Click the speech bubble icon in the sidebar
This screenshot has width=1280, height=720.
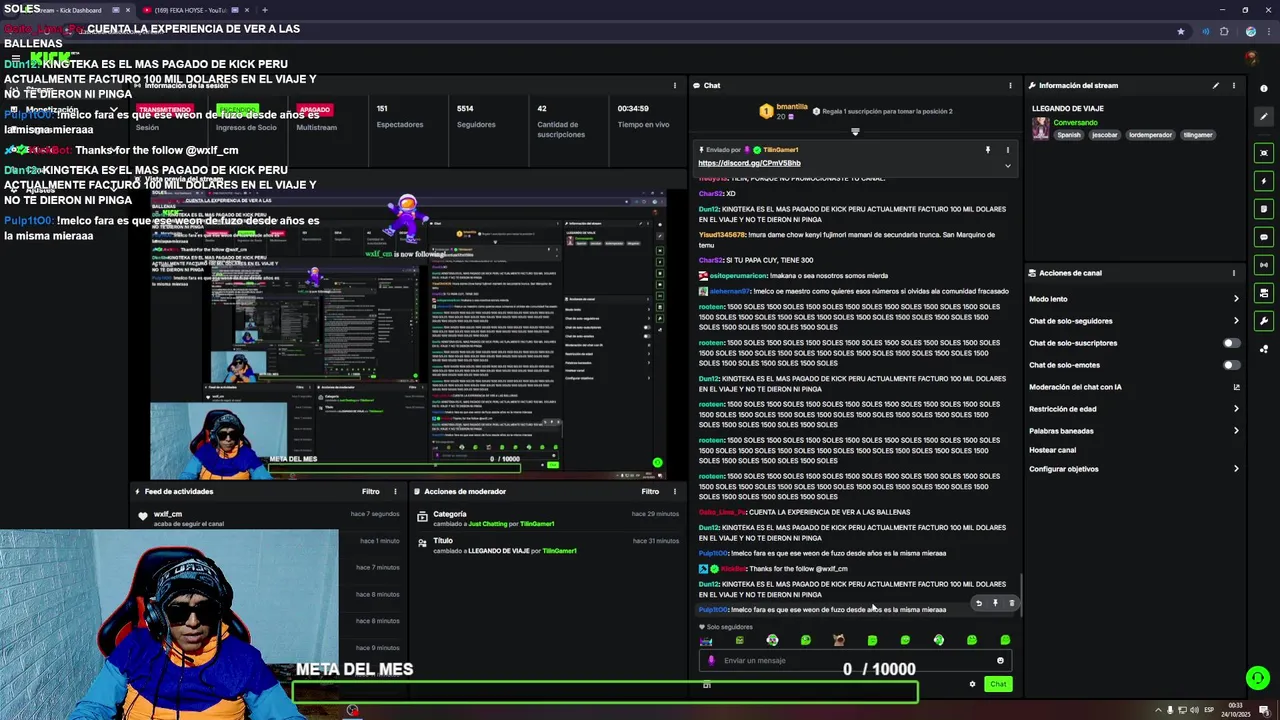(x=1264, y=237)
